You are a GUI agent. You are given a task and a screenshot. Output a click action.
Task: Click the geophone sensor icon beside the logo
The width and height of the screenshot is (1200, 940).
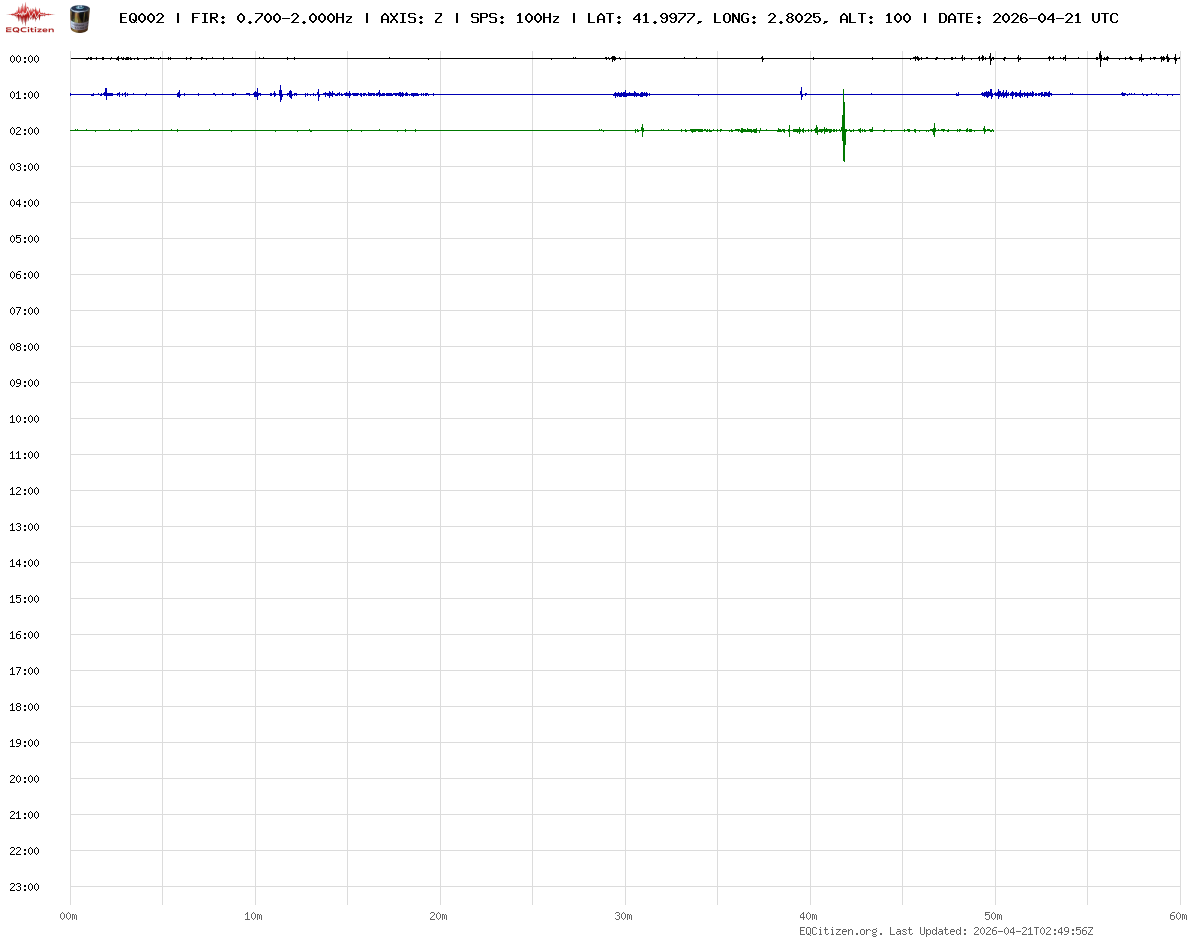[78, 18]
